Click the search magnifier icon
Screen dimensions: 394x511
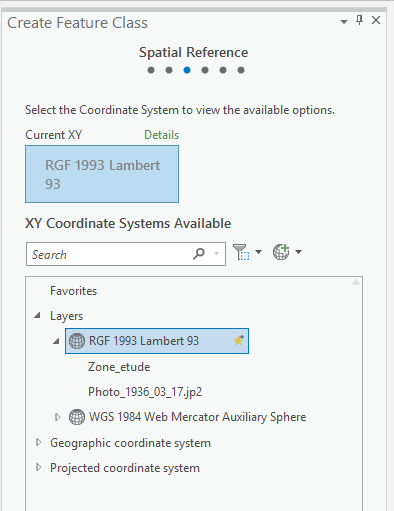pyautogui.click(x=199, y=254)
